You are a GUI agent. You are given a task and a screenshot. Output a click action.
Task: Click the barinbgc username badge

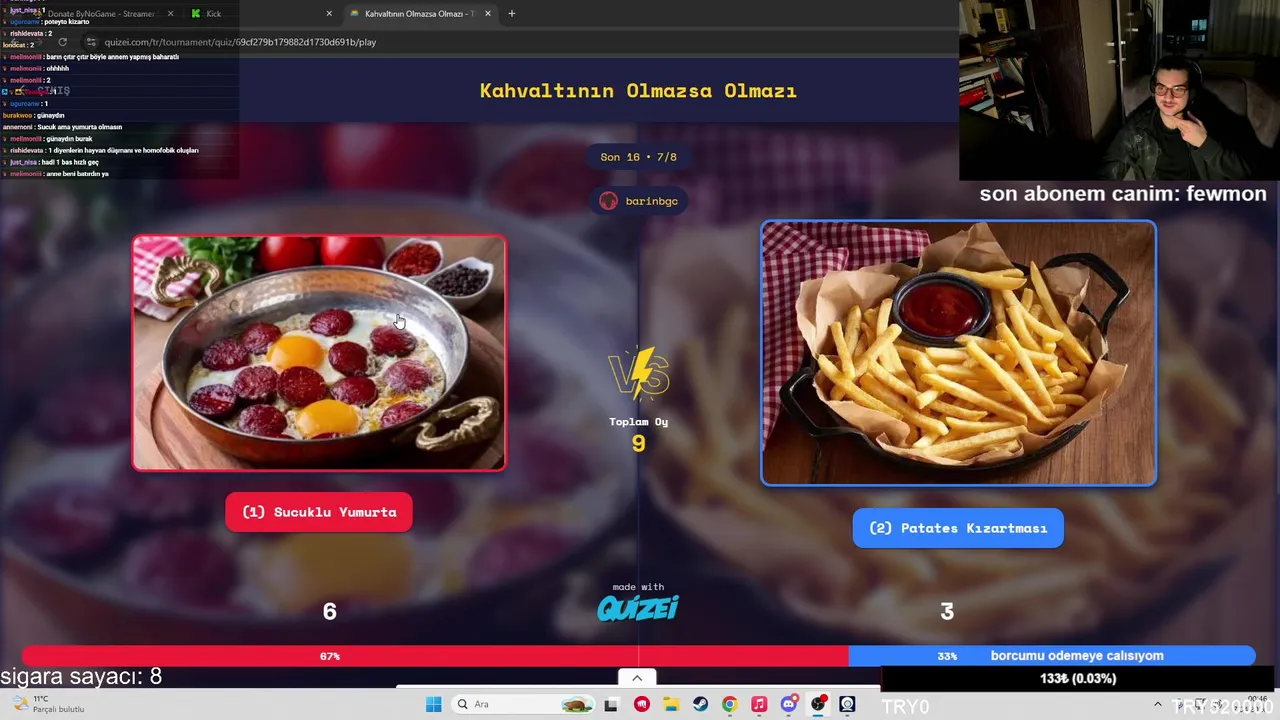[x=638, y=201]
